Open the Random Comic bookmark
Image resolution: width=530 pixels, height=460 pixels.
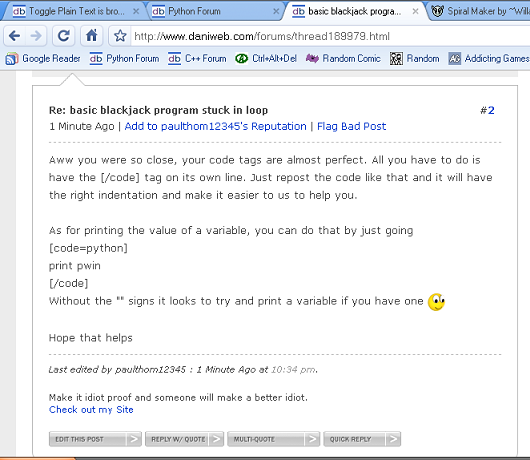(x=343, y=59)
